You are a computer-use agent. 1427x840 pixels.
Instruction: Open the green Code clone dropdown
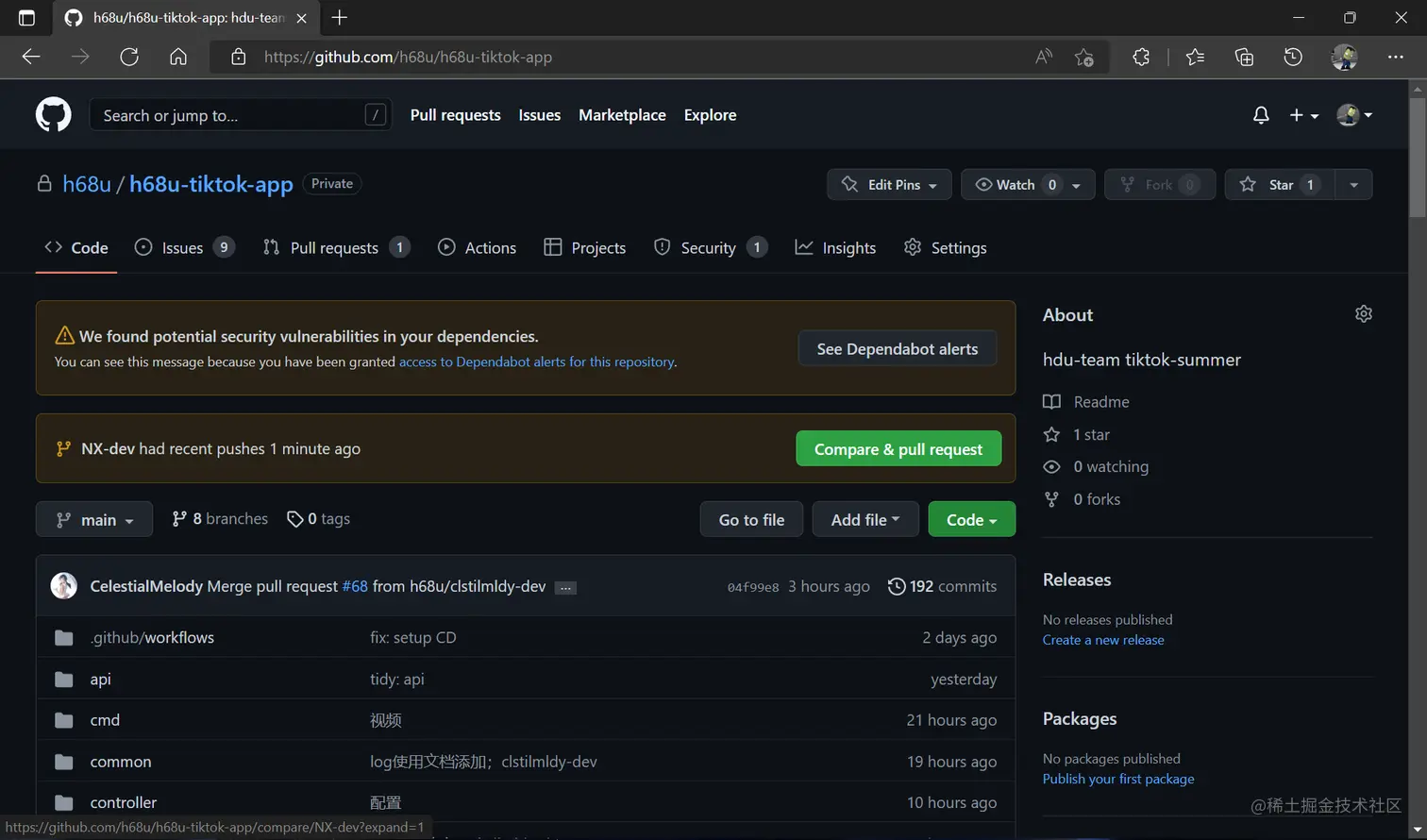pyautogui.click(x=972, y=519)
